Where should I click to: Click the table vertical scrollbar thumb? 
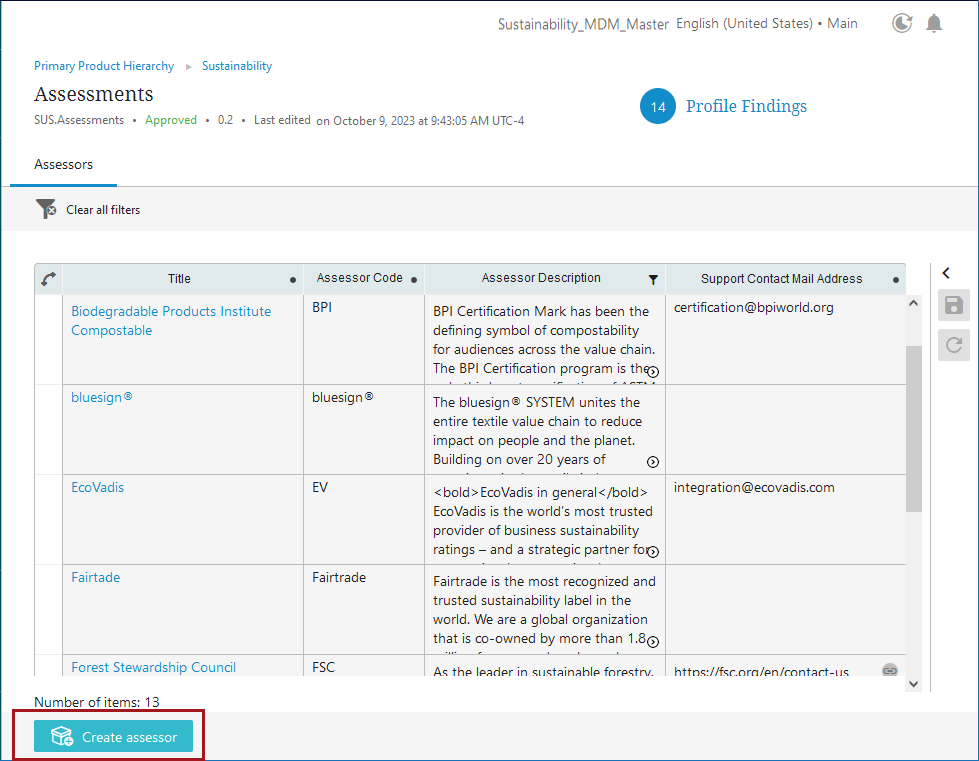(x=913, y=430)
